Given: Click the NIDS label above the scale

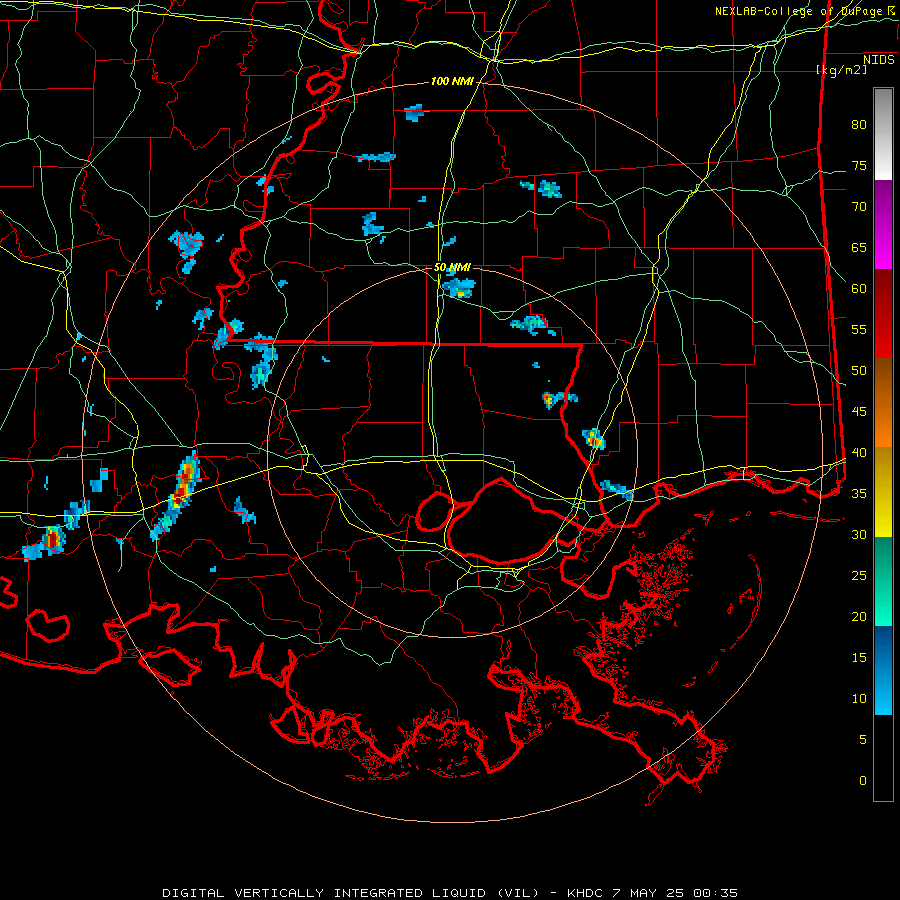Looking at the screenshot, I should (879, 60).
